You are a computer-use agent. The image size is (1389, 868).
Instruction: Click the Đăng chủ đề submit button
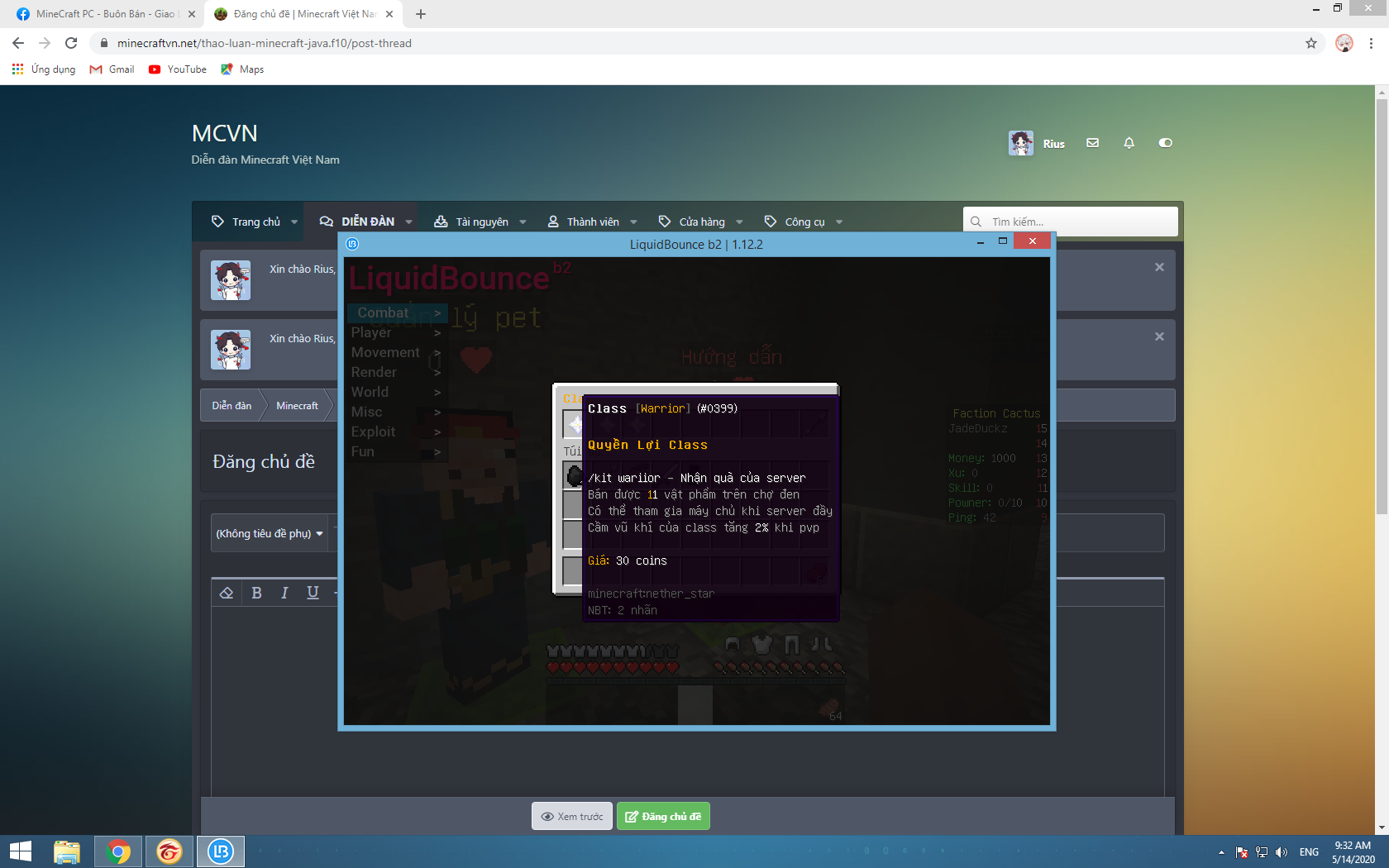coord(663,817)
